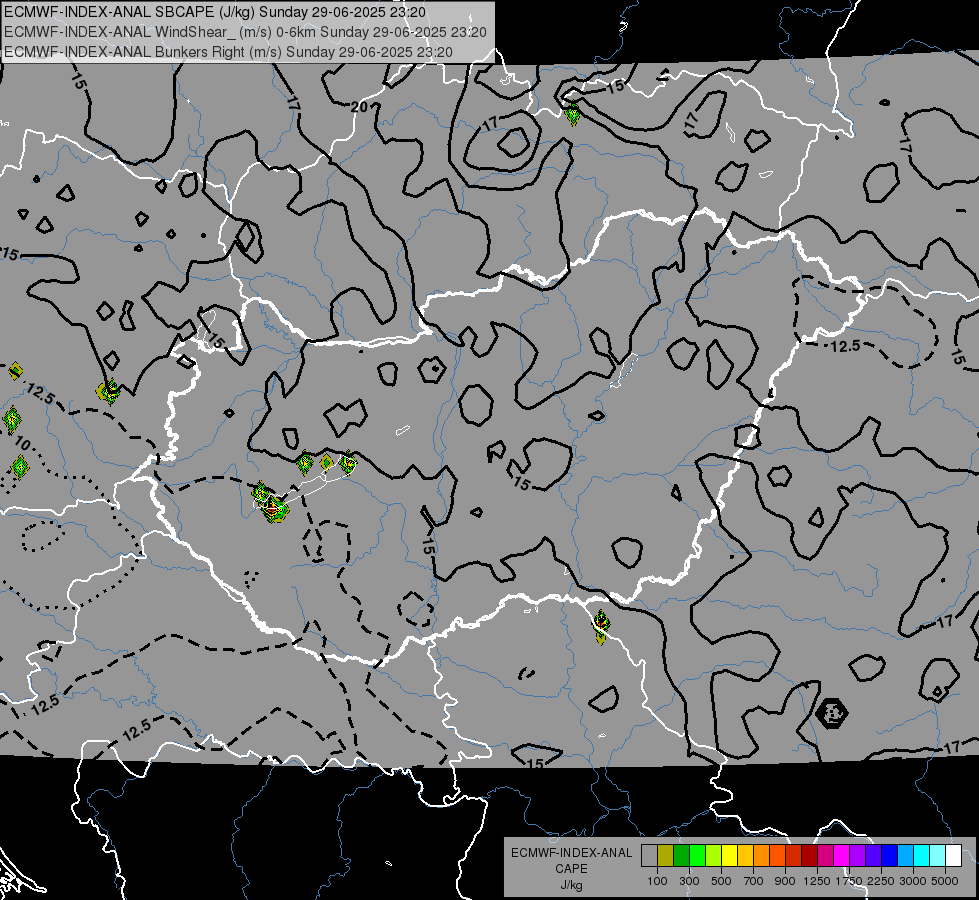The width and height of the screenshot is (979, 900).
Task: Click the SBCAPE (J/kg) title line
Action: (x=215, y=12)
